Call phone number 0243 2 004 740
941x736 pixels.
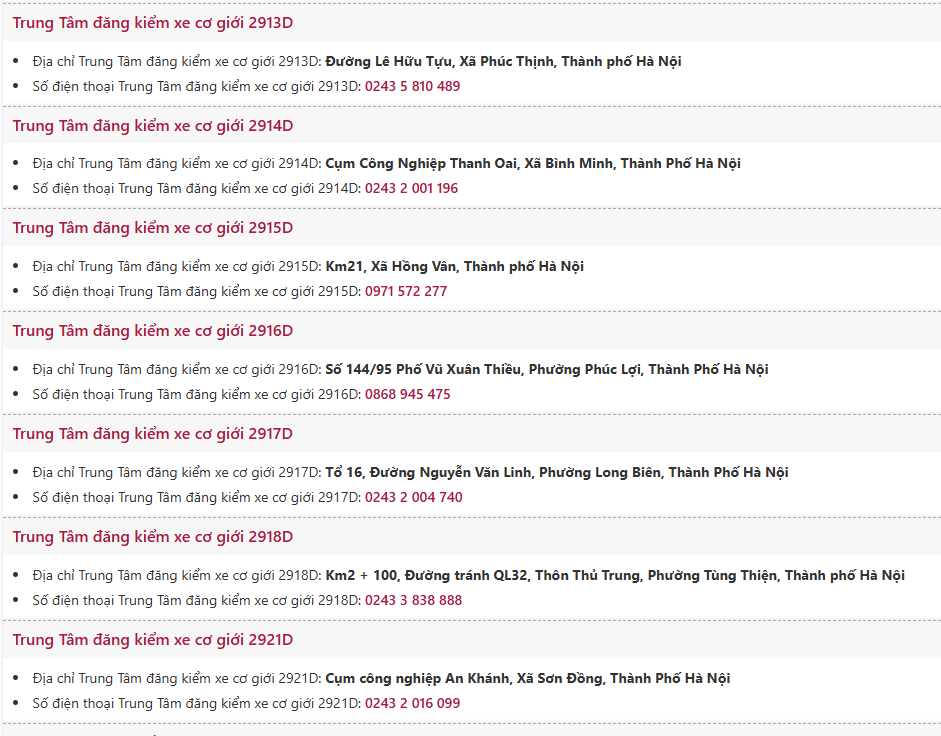coord(413,498)
